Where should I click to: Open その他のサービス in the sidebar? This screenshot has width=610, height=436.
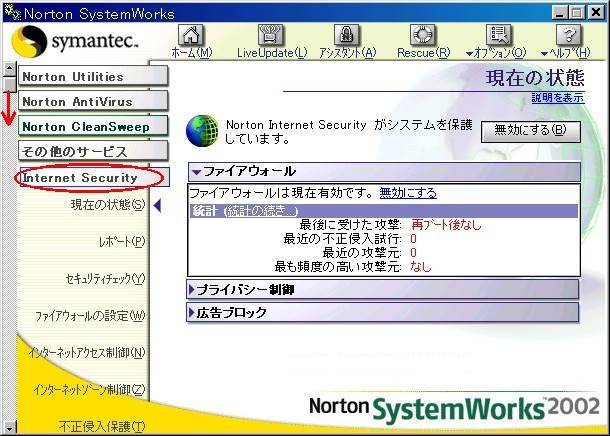[x=93, y=151]
